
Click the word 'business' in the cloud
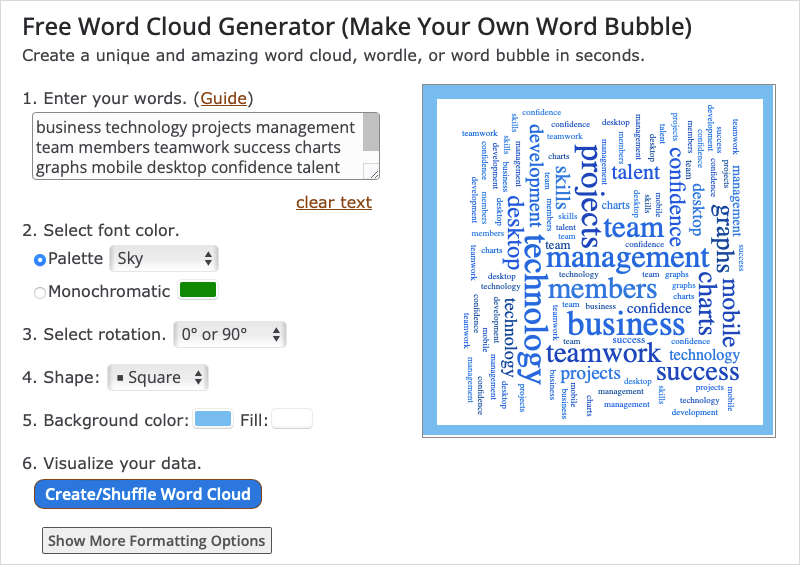pos(626,324)
